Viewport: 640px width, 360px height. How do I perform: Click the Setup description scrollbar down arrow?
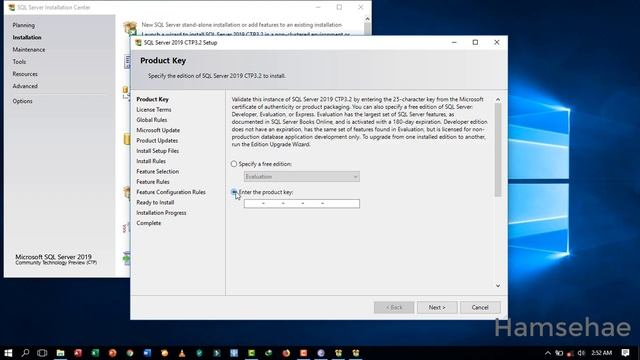click(x=498, y=286)
